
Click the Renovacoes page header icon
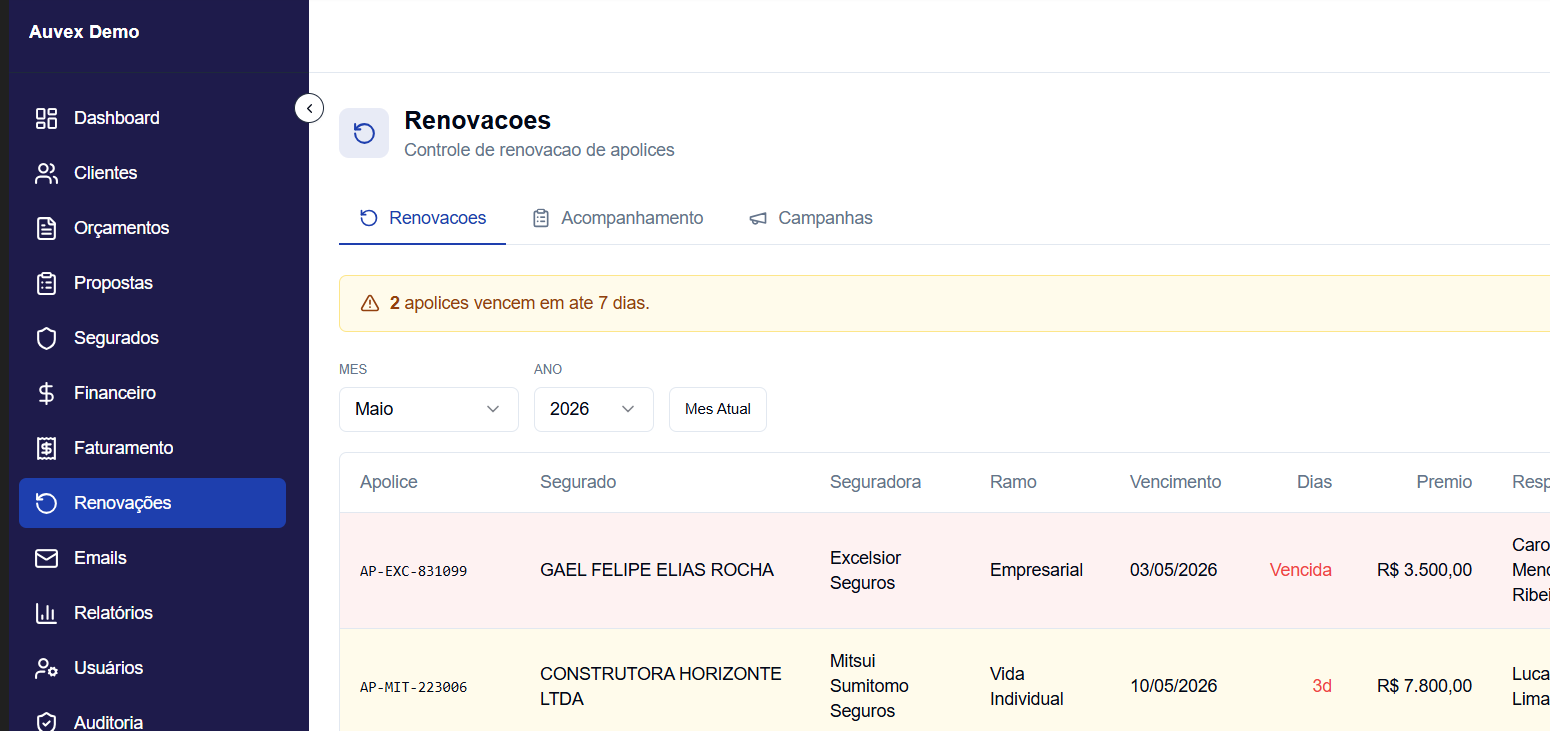pos(364,133)
